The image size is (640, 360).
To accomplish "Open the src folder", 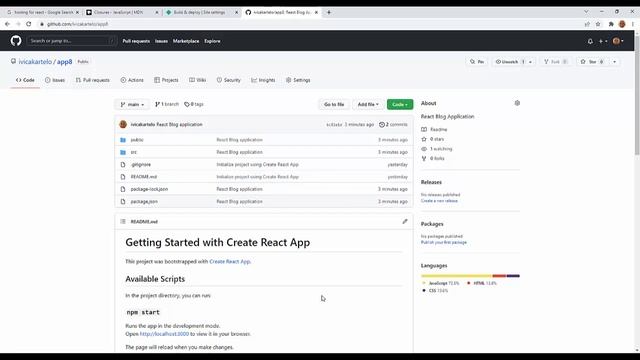I will 133,152.
